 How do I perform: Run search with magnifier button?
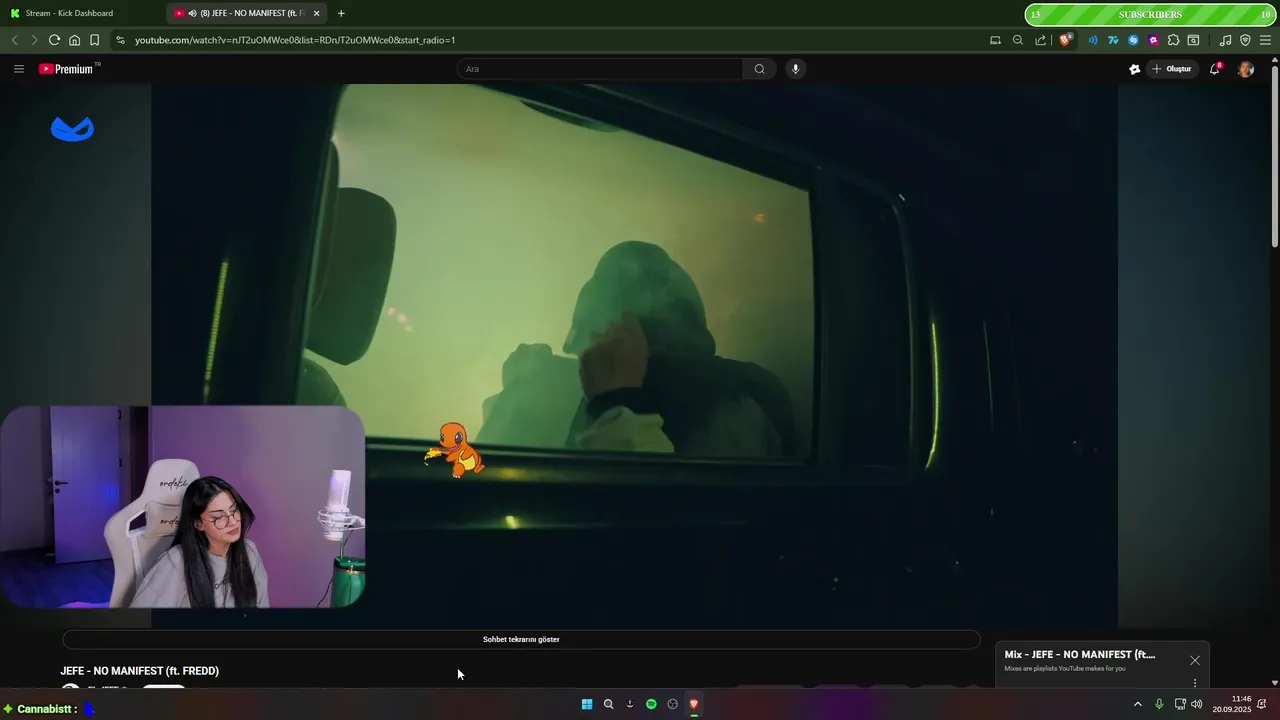click(x=759, y=69)
